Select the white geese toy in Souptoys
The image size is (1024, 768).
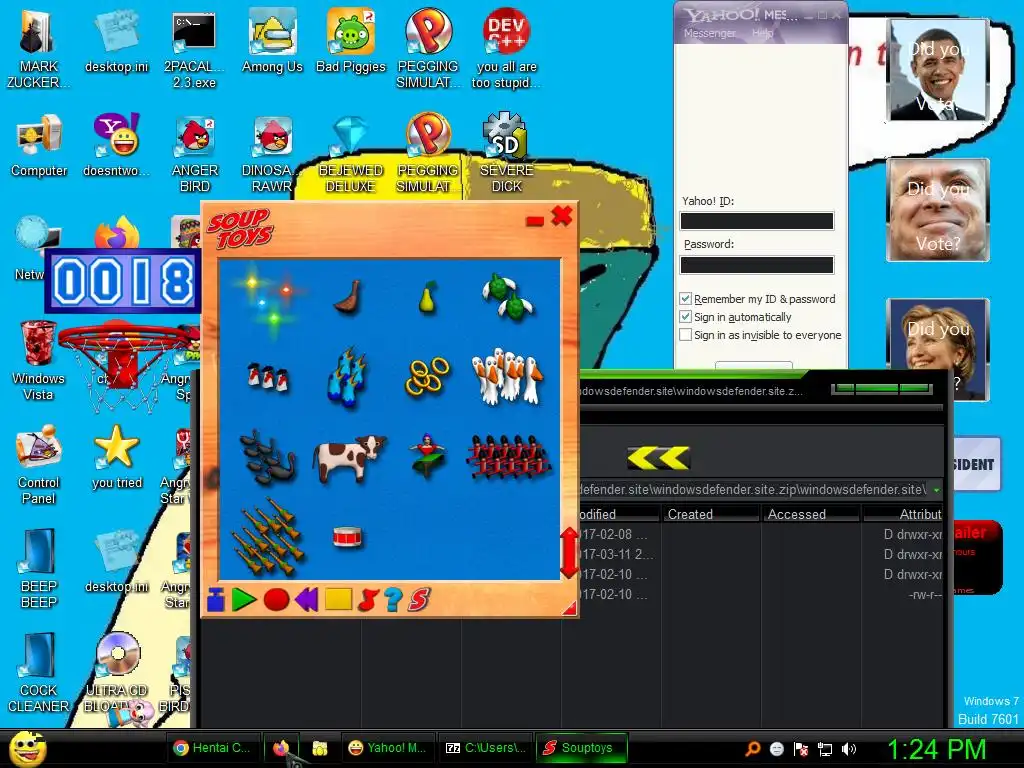click(x=507, y=376)
